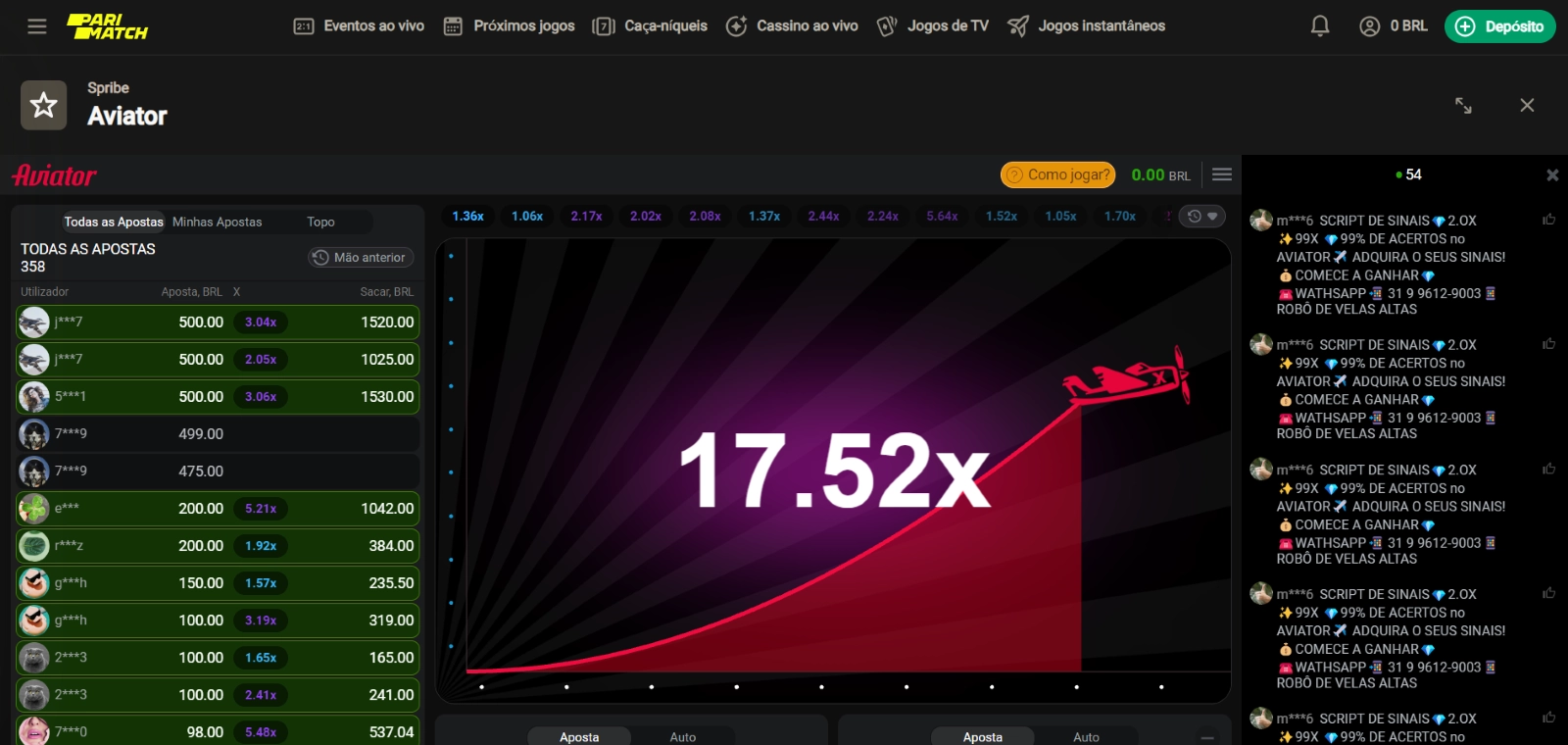Click the 5.64x history multiplier
The image size is (1568, 745).
tap(942, 216)
